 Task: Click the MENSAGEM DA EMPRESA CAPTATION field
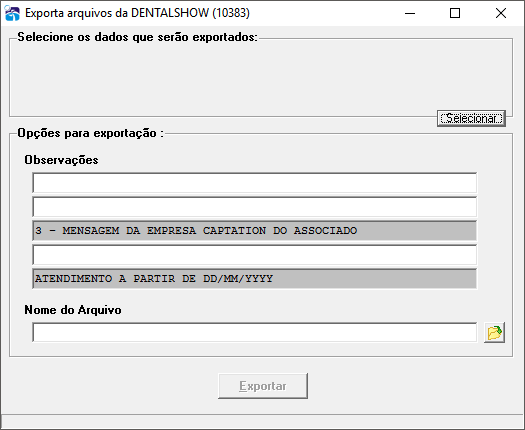pyautogui.click(x=254, y=231)
